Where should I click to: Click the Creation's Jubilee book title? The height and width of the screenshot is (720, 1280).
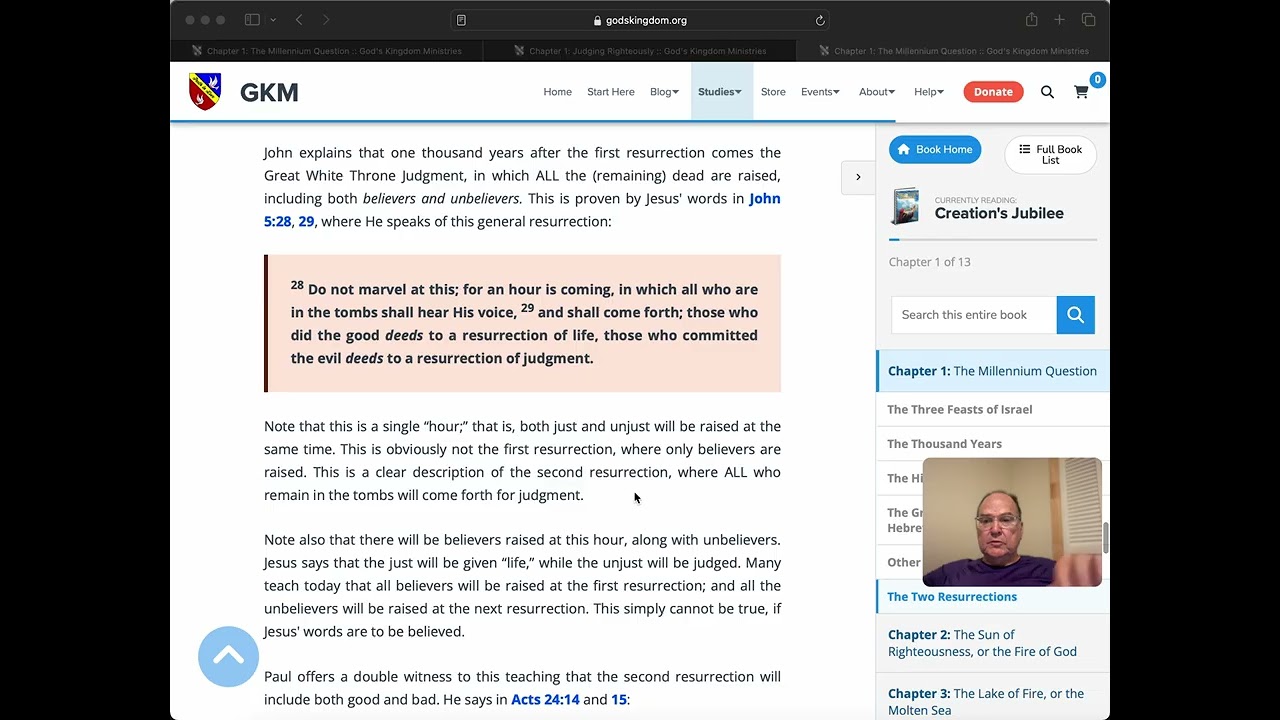point(999,213)
